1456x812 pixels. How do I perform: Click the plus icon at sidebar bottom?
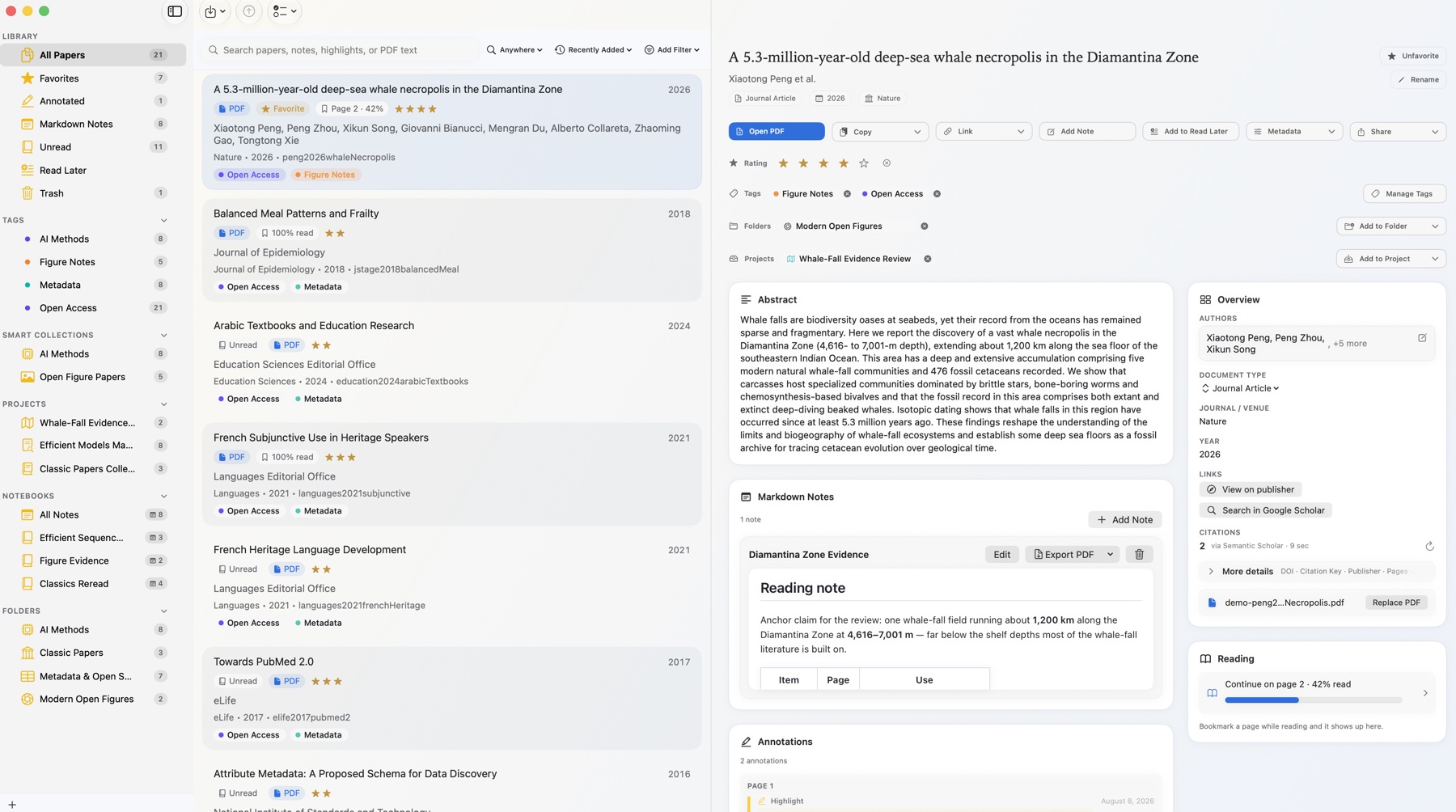pyautogui.click(x=12, y=805)
